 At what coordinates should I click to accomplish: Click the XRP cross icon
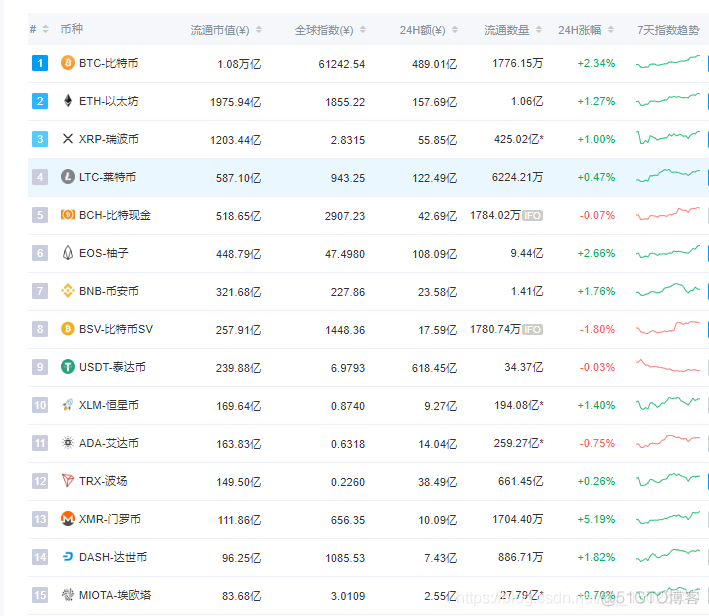68,138
